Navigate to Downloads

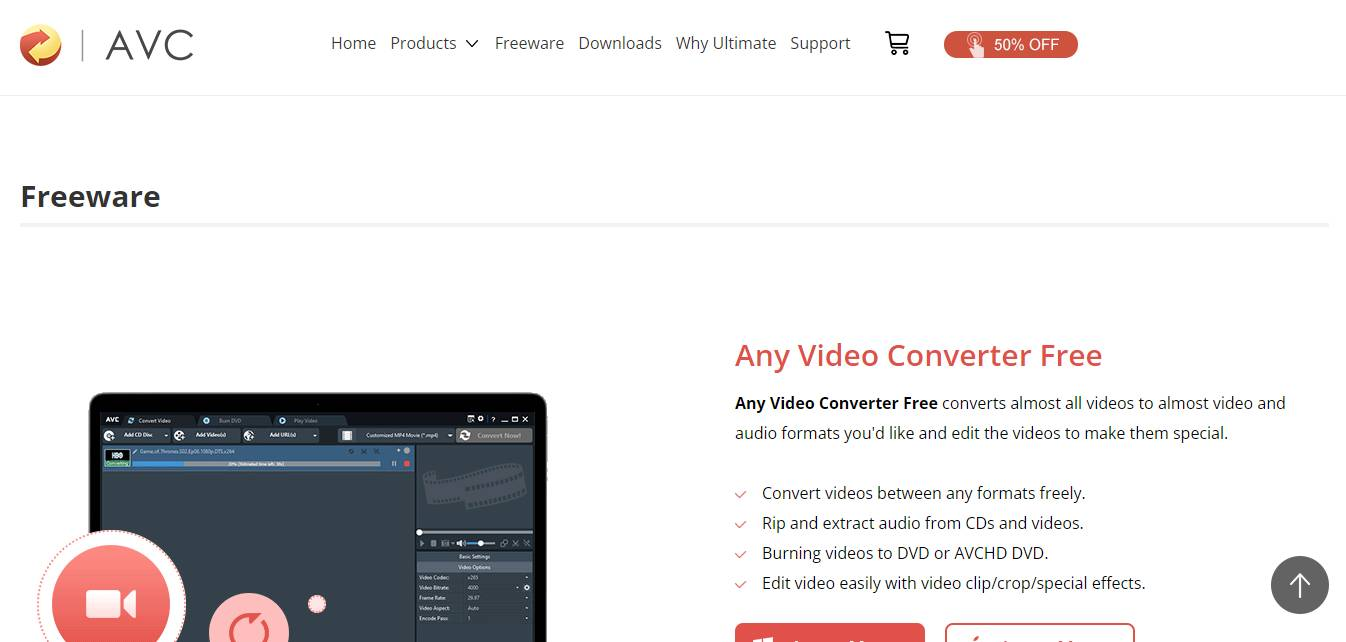[x=620, y=43]
